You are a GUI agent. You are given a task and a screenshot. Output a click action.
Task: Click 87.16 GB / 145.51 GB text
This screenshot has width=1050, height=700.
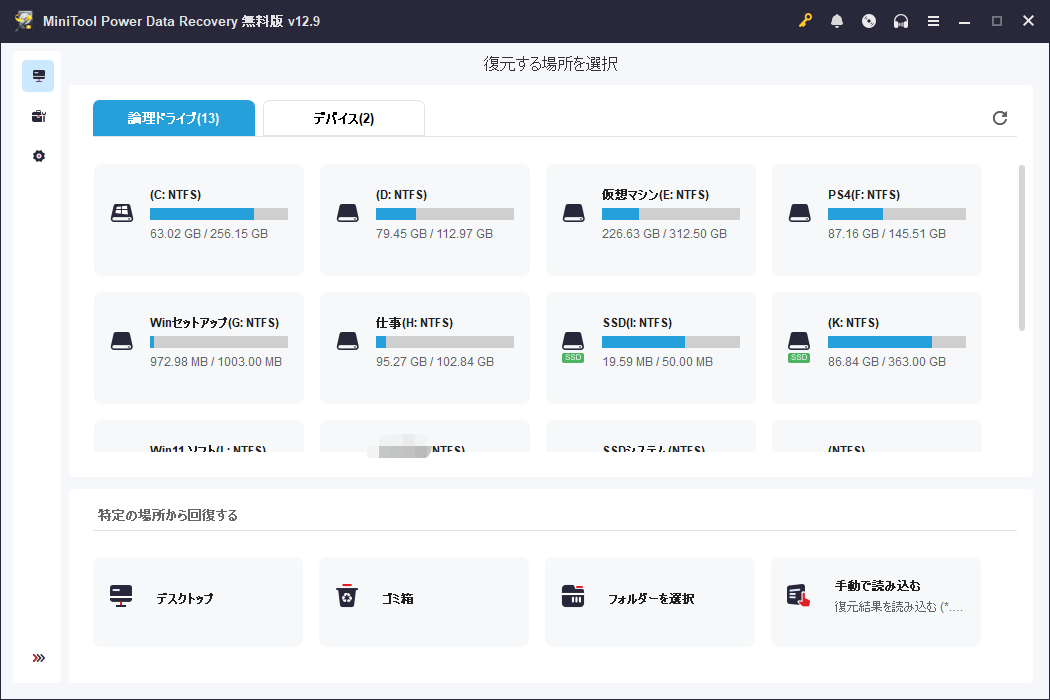click(887, 234)
